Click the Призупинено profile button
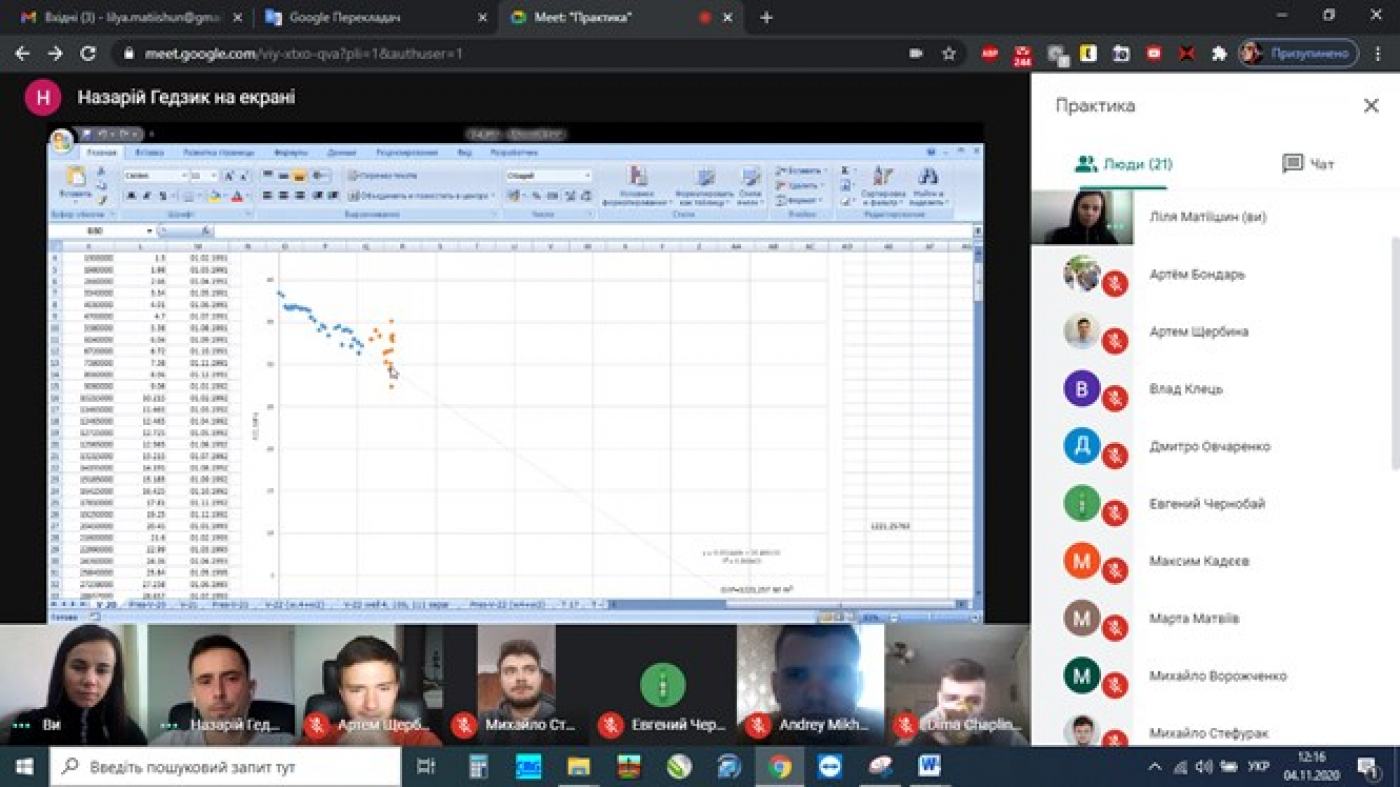The image size is (1400, 787). coord(1298,54)
